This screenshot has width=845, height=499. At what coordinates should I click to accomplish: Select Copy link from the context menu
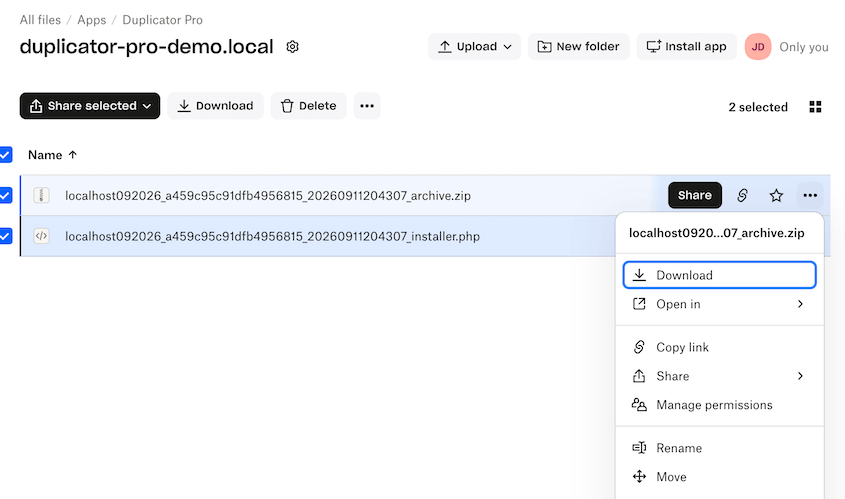719,347
